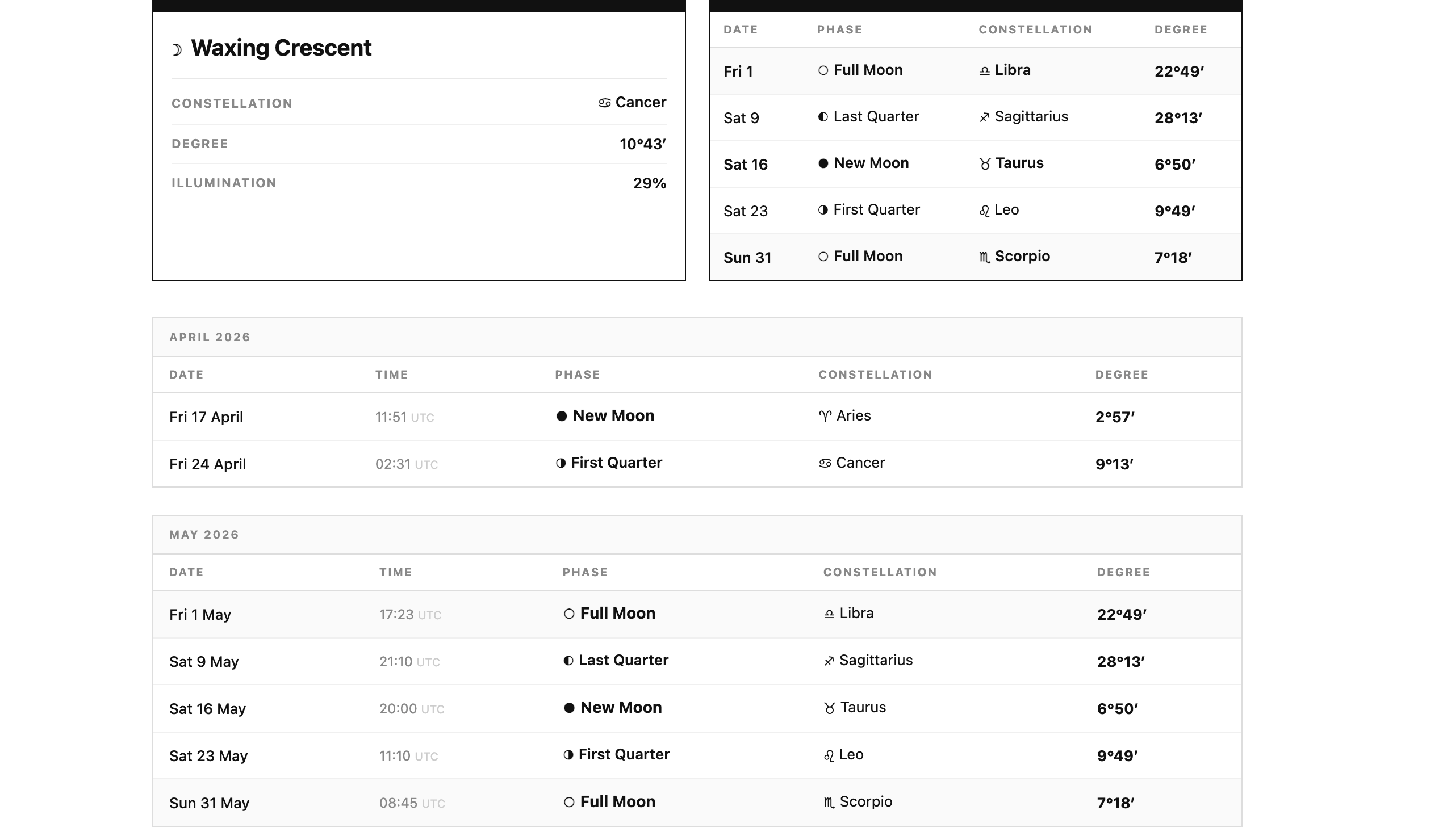The height and width of the screenshot is (840, 1447).
Task: Click the New Moon dot icon in the Fri 17 April row
Action: coord(562,417)
